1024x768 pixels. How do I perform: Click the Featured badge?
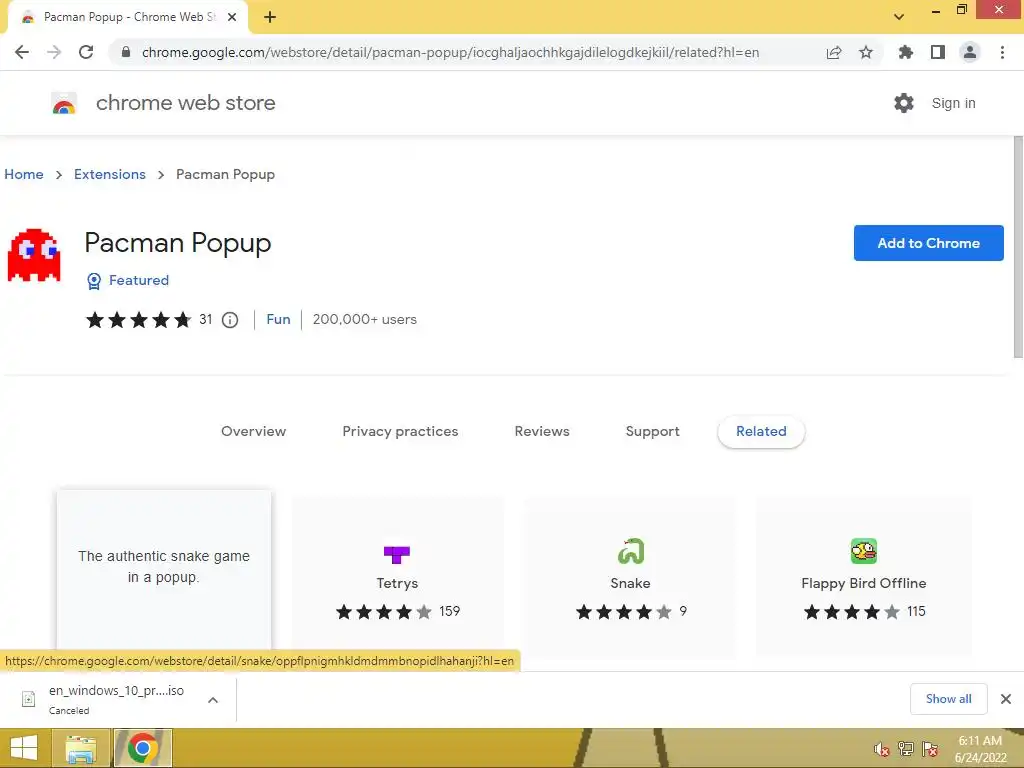[x=128, y=281]
